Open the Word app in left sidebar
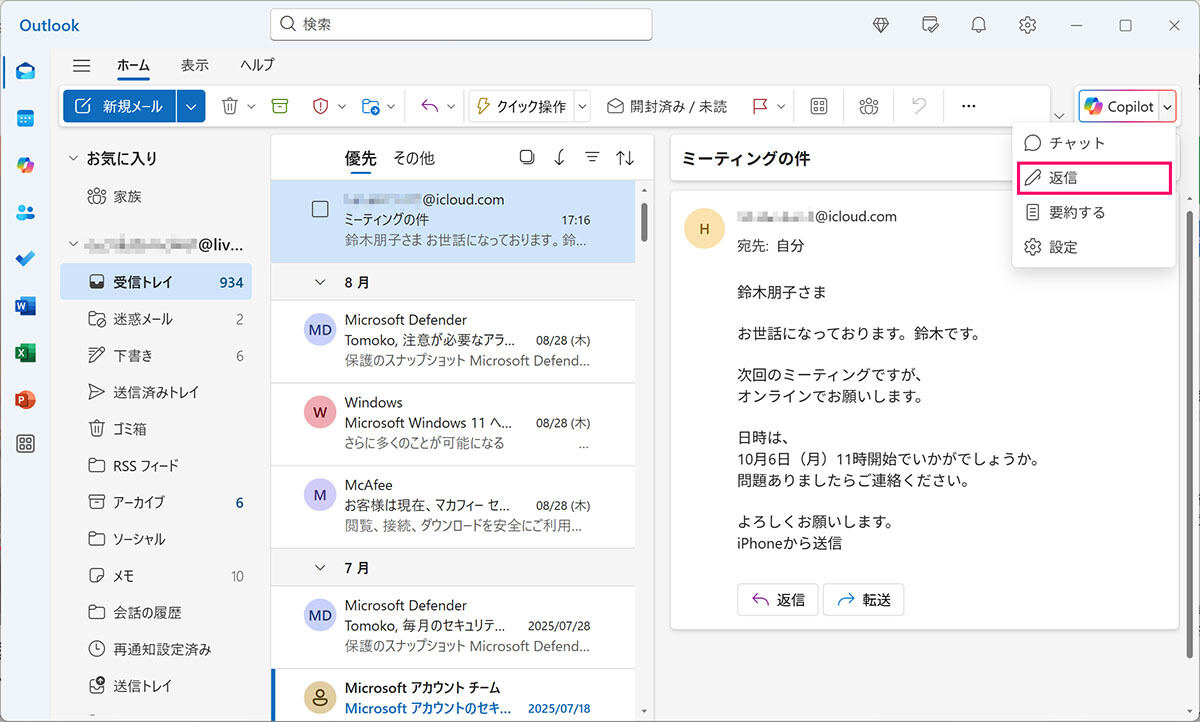This screenshot has height=722, width=1200. 25,306
